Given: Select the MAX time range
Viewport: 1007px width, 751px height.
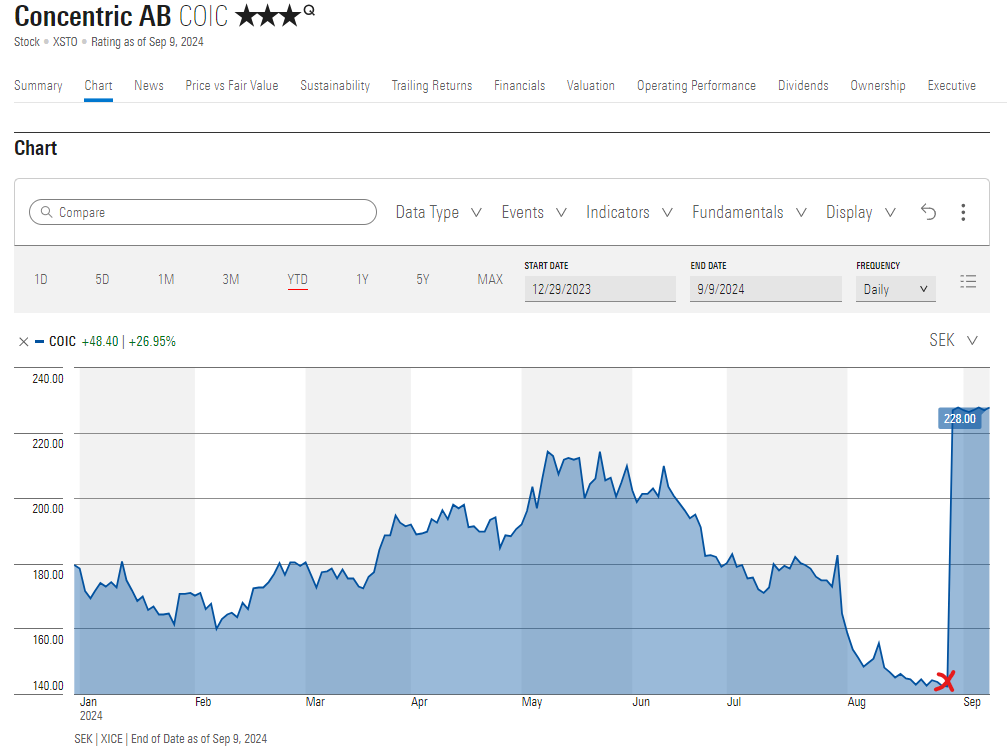Looking at the screenshot, I should pyautogui.click(x=490, y=279).
